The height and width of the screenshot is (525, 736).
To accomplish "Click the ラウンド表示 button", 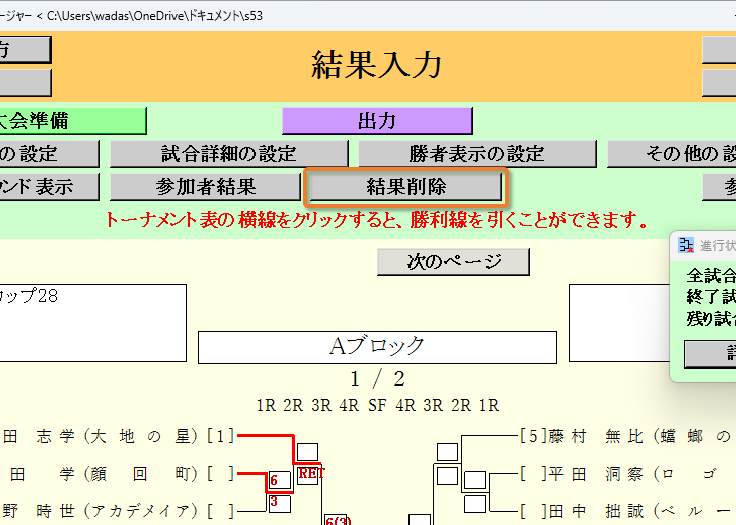I will tap(49, 187).
